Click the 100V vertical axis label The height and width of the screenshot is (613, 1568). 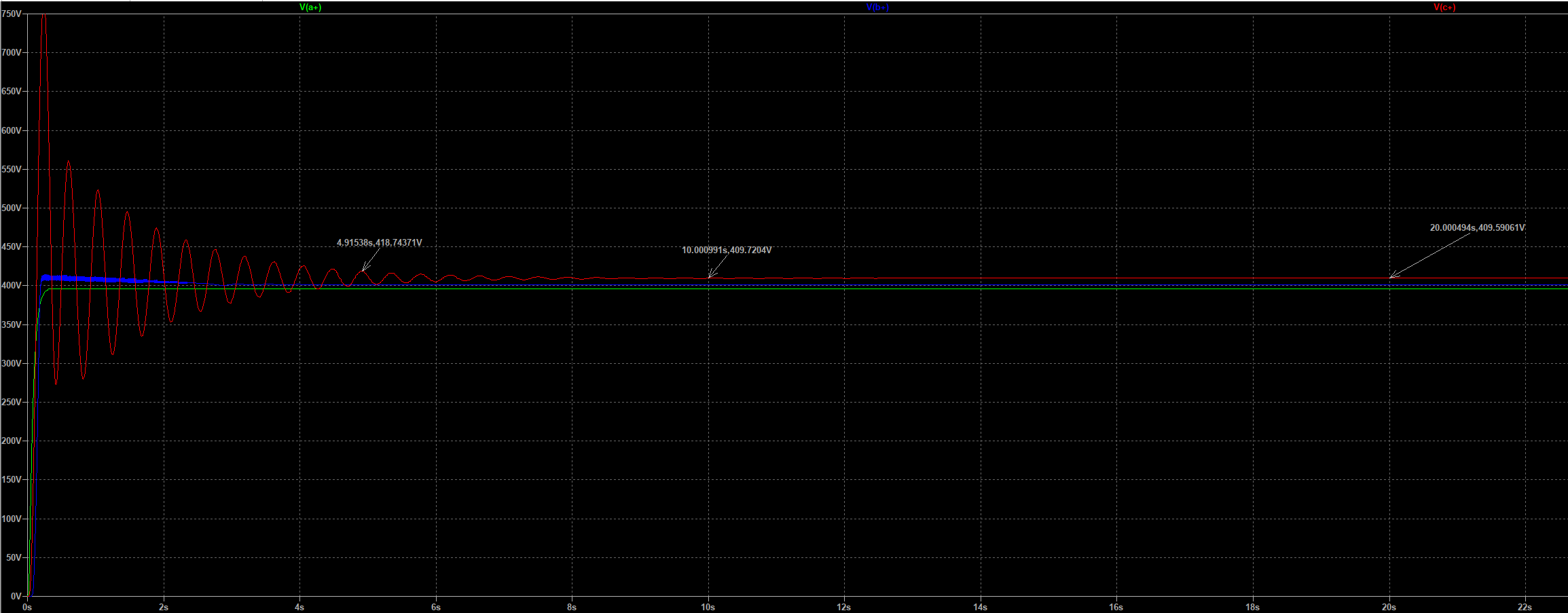(11, 519)
